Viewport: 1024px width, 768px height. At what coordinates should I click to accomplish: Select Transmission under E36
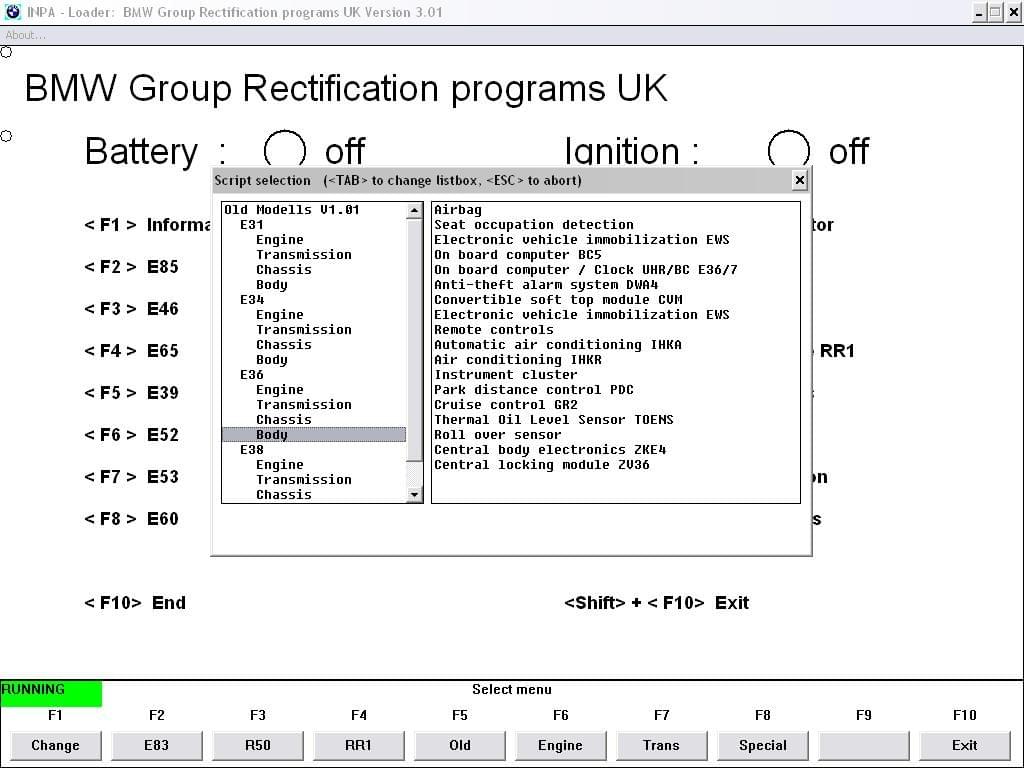pos(304,405)
